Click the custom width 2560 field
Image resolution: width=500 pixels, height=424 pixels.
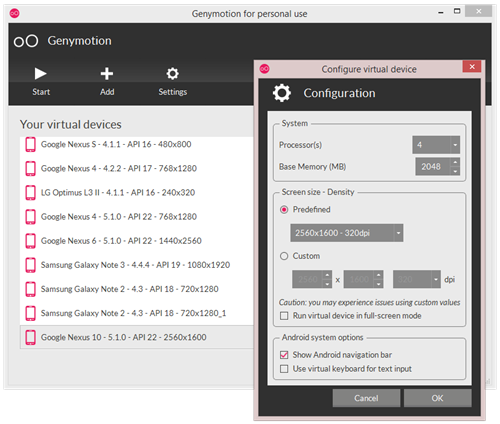308,279
